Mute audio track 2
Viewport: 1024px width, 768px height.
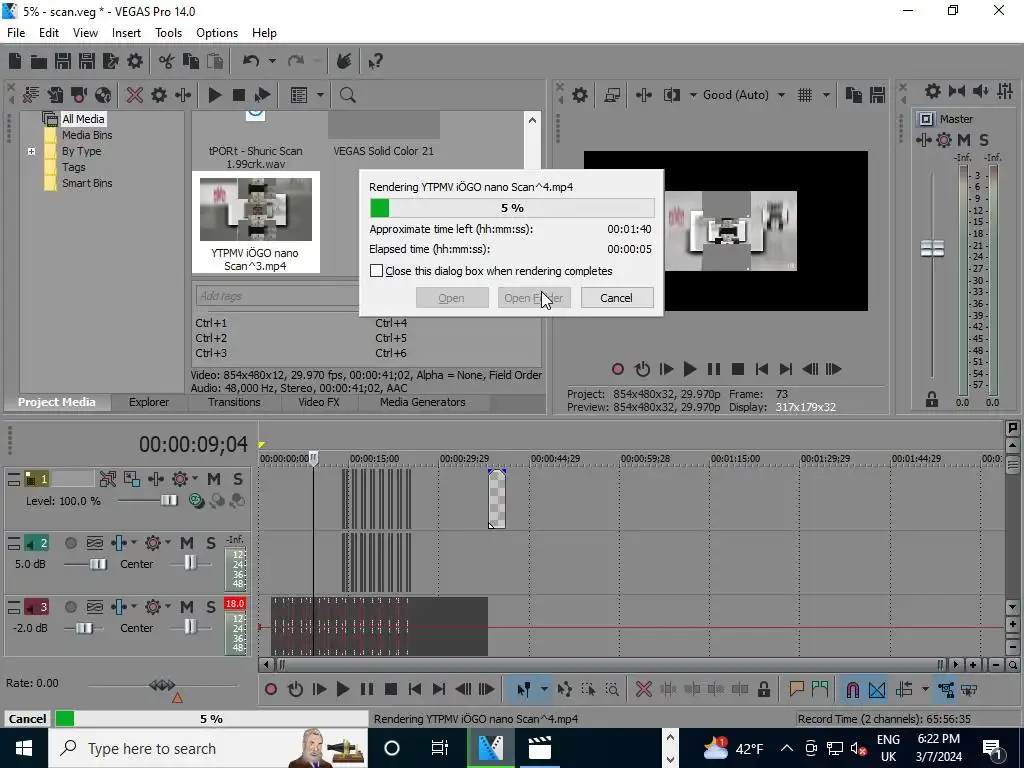187,543
